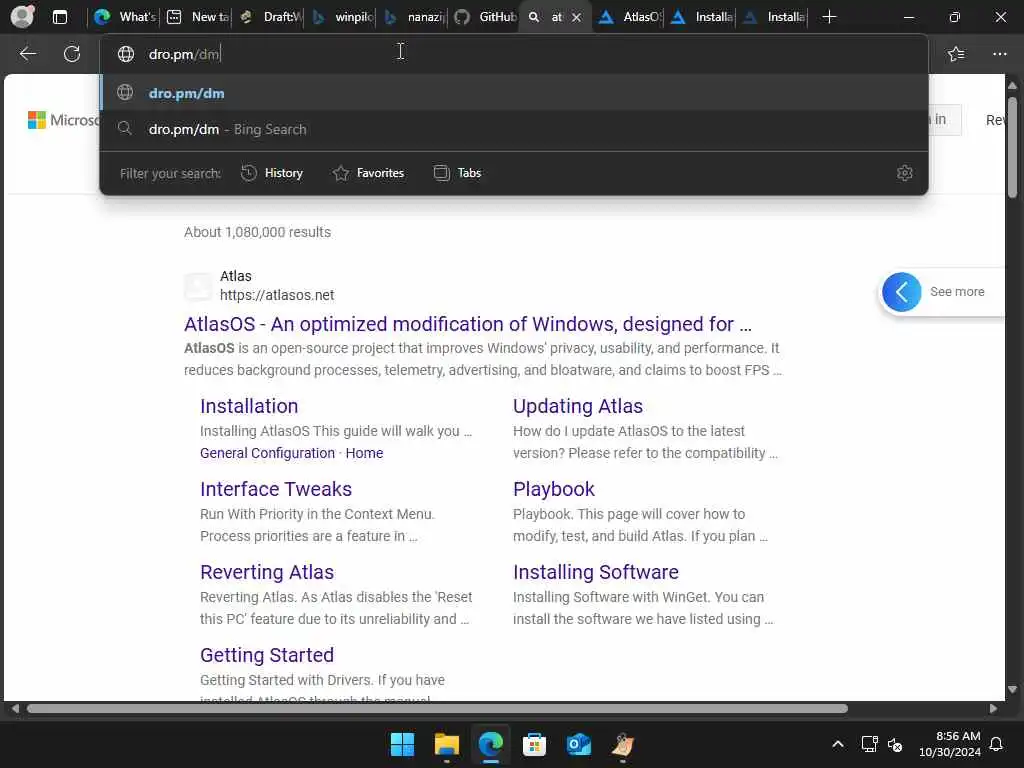Open the General Configuration link
The image size is (1024, 768).
point(267,453)
